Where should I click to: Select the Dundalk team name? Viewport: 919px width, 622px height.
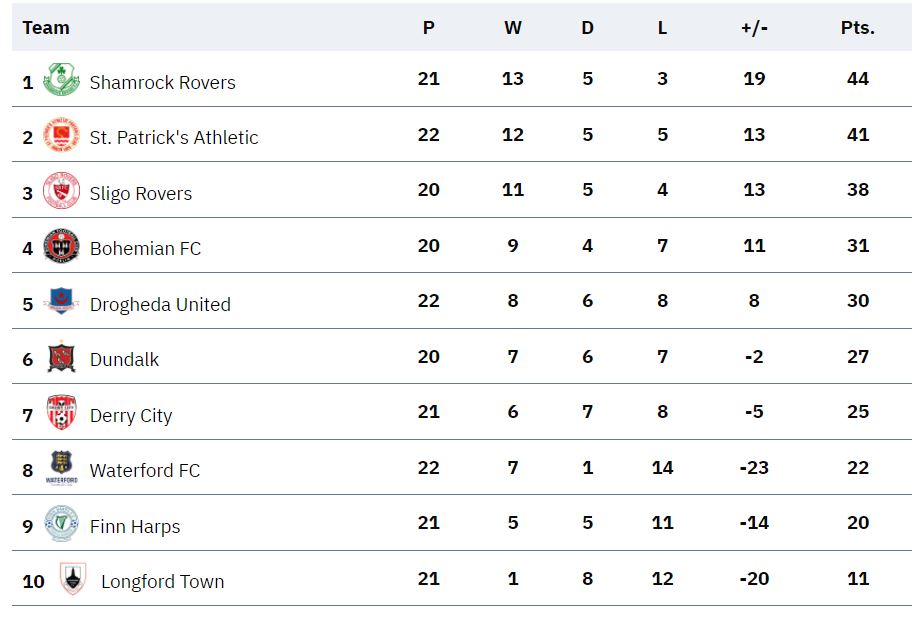pos(124,359)
